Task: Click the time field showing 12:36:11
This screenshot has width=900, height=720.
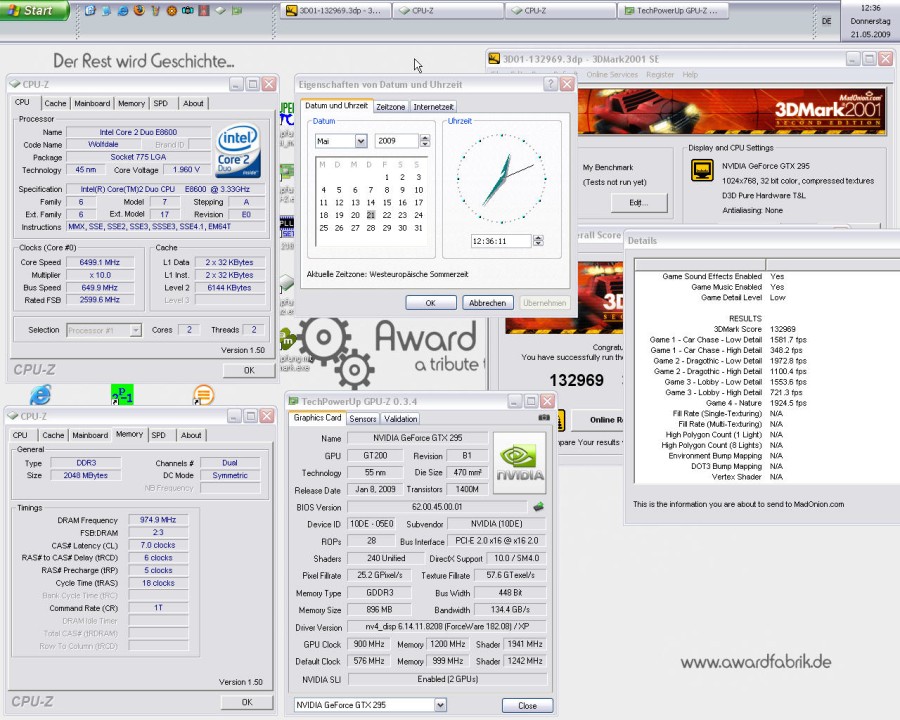Action: coord(501,241)
